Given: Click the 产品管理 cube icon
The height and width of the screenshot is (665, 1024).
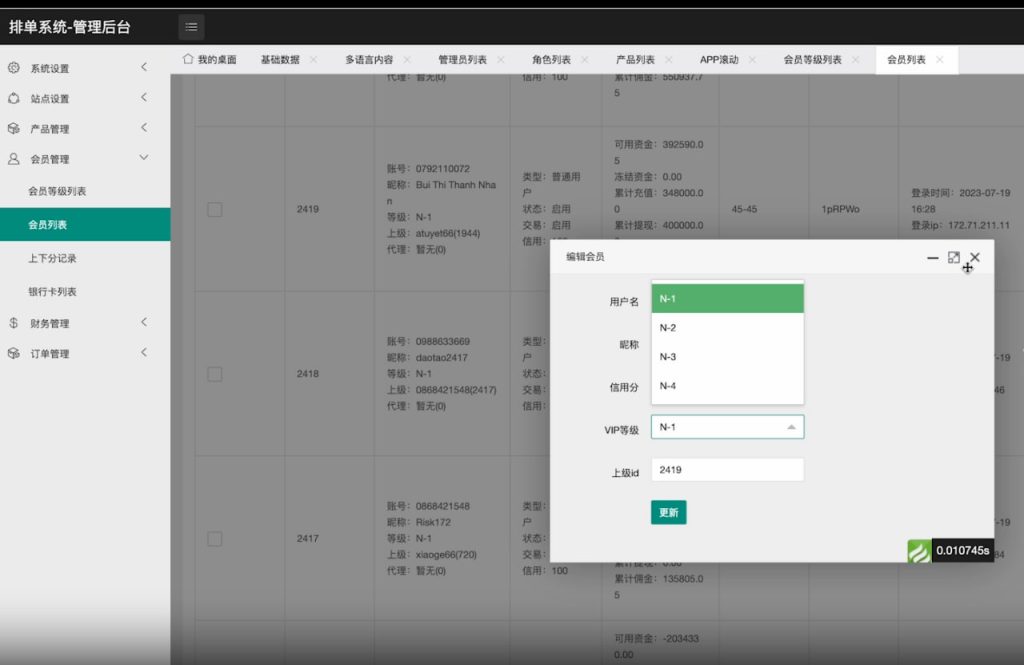Looking at the screenshot, I should [14, 128].
